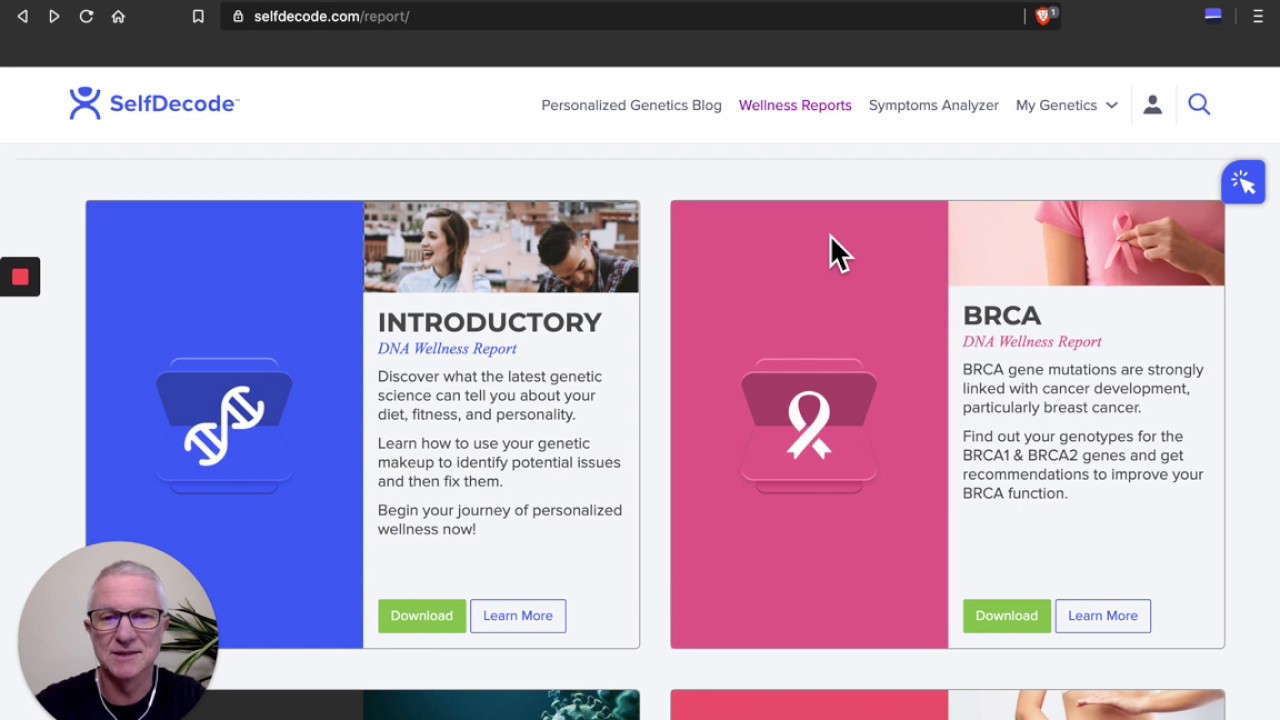1280x720 pixels.
Task: Reload the page with refresh icon
Action: click(x=86, y=16)
